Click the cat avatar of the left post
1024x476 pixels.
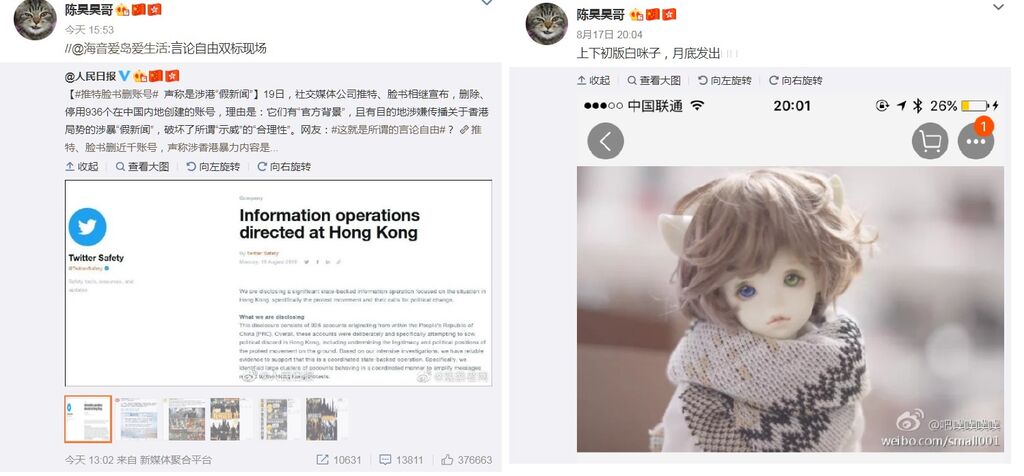tap(35, 19)
